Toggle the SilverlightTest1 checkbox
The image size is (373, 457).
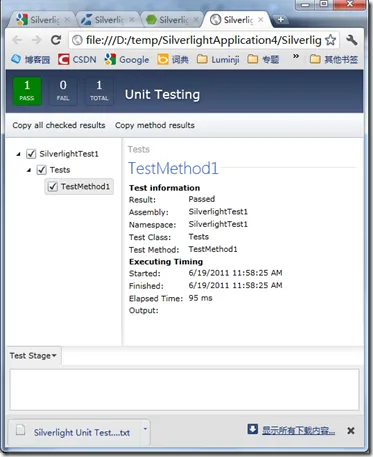pyautogui.click(x=31, y=154)
